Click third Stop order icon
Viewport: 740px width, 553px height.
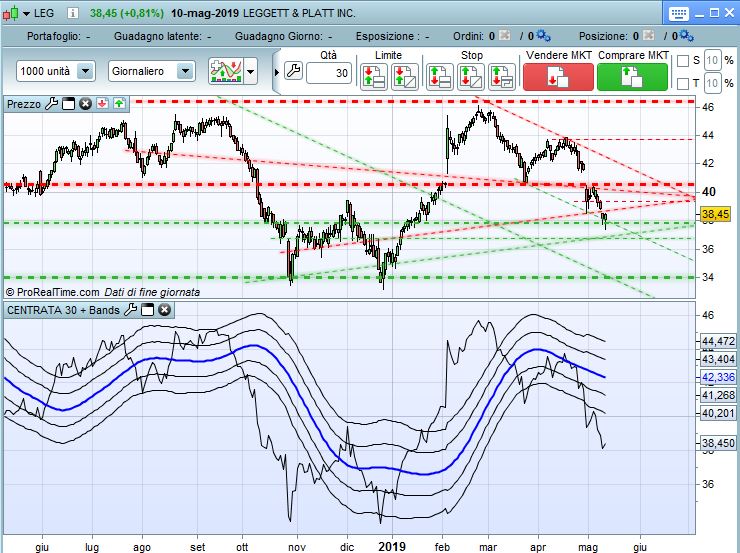(x=501, y=76)
